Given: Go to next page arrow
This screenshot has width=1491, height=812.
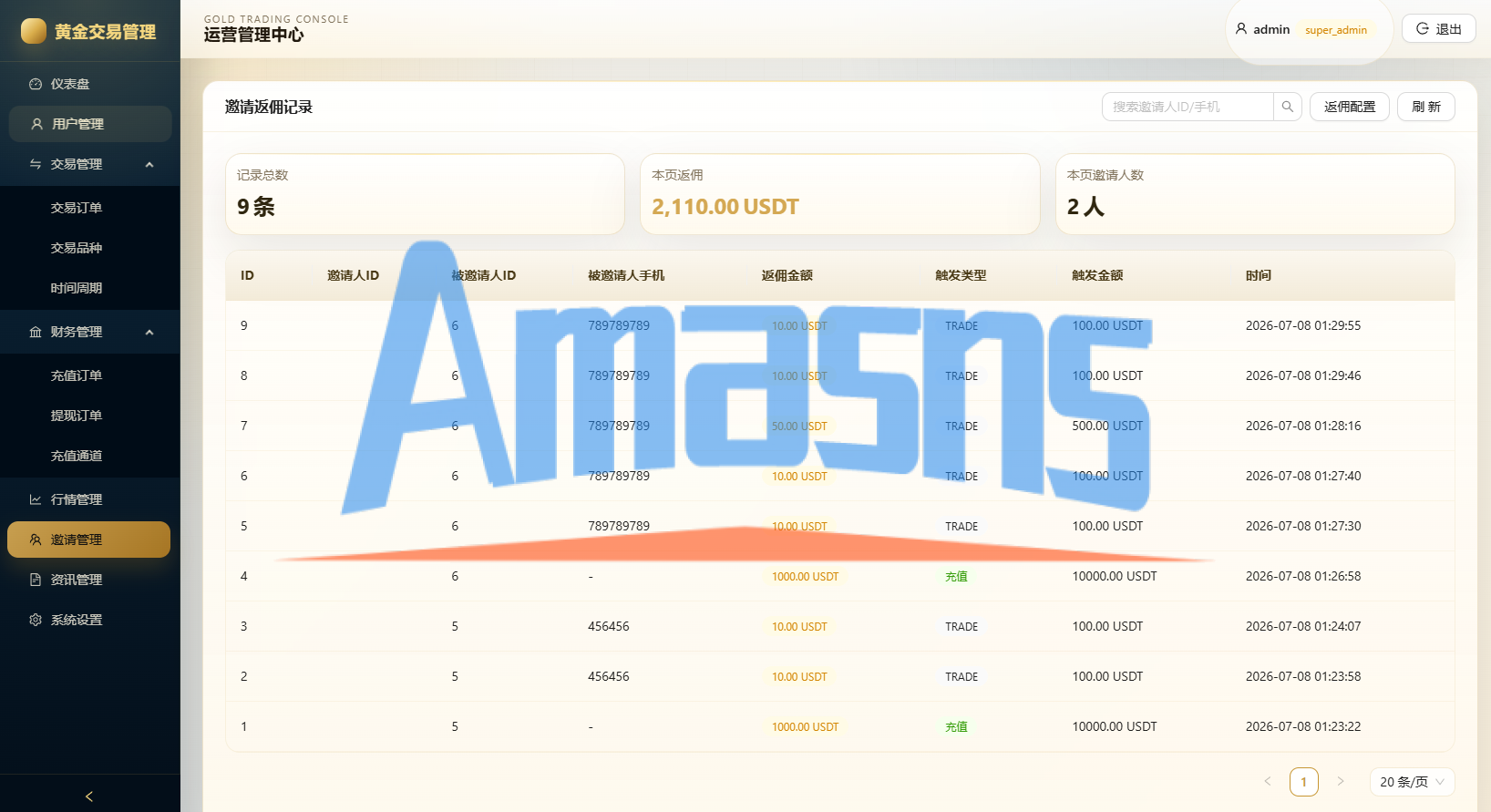Looking at the screenshot, I should pyautogui.click(x=1341, y=781).
